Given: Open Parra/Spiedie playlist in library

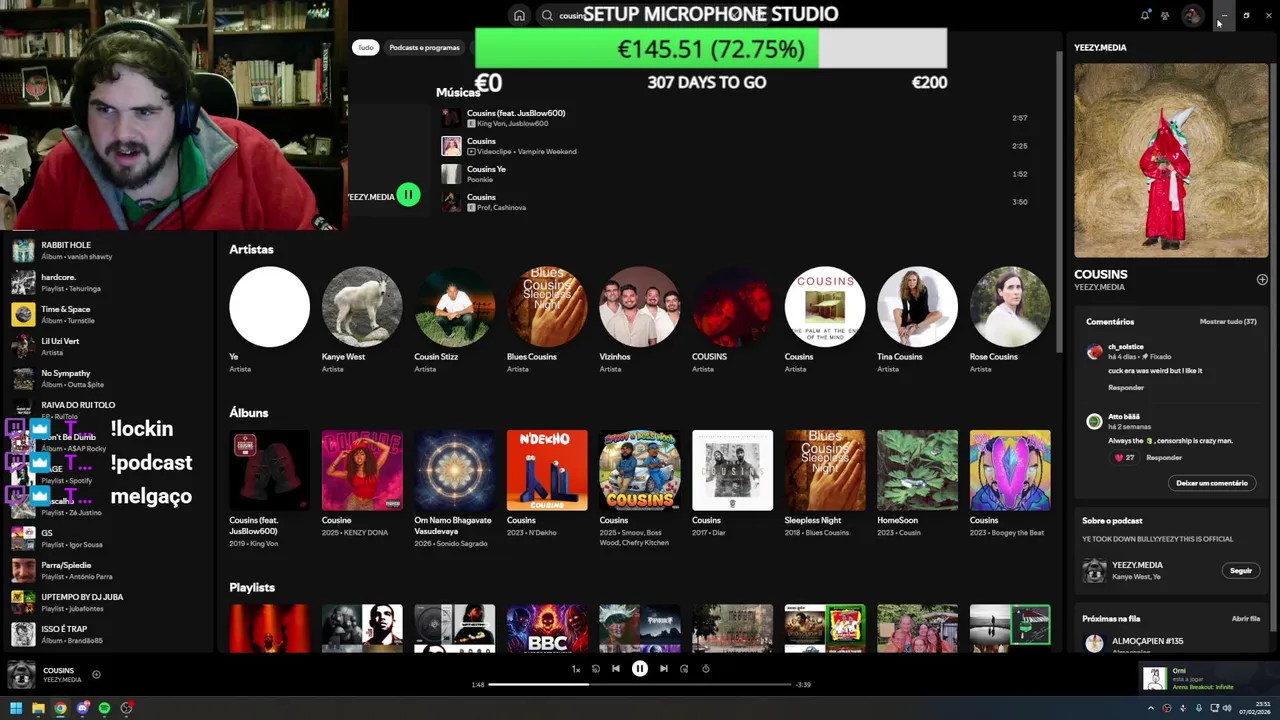Looking at the screenshot, I should point(108,570).
